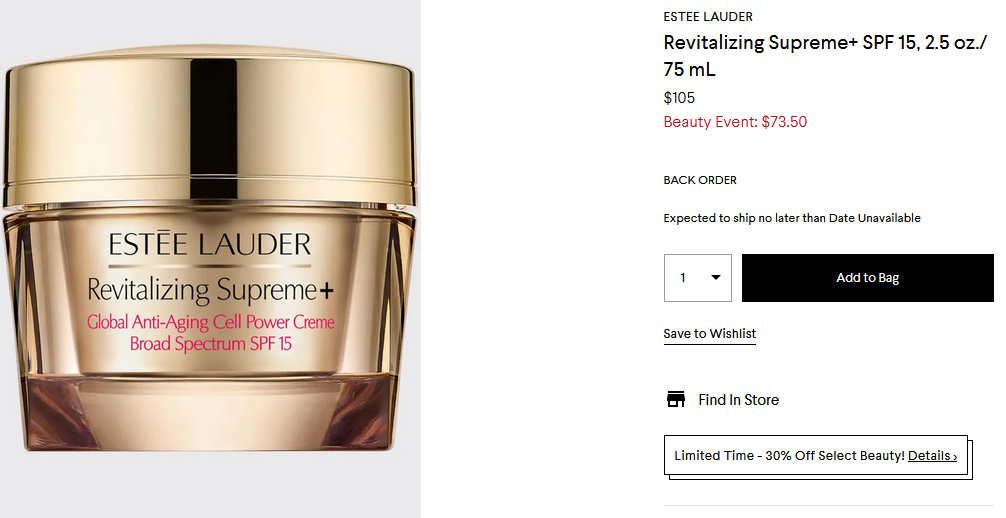Click the Expected to ship notice
1006x518 pixels.
pyautogui.click(x=792, y=218)
